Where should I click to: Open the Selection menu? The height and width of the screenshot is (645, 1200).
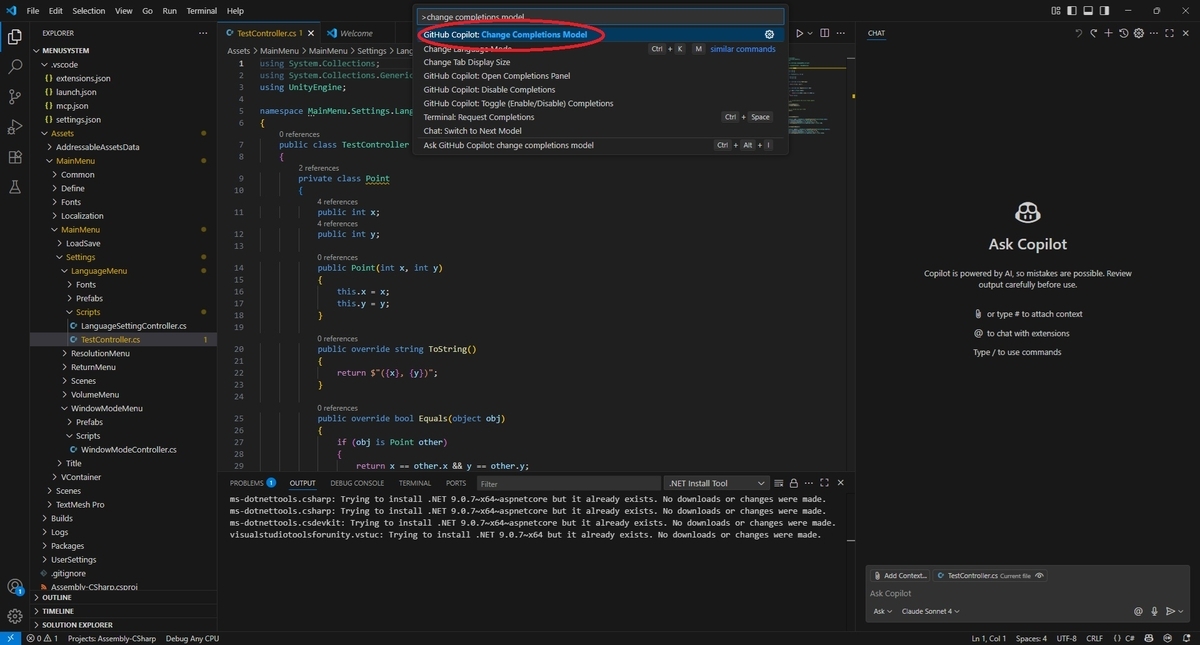(x=89, y=11)
